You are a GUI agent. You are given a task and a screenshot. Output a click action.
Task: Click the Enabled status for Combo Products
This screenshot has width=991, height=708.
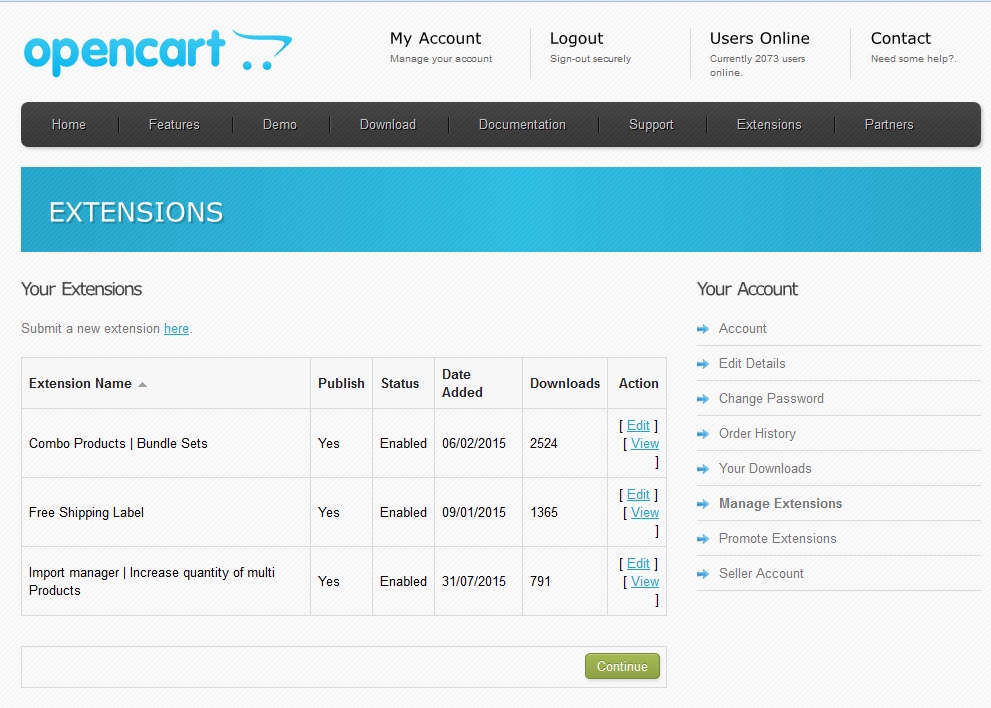pyautogui.click(x=403, y=444)
